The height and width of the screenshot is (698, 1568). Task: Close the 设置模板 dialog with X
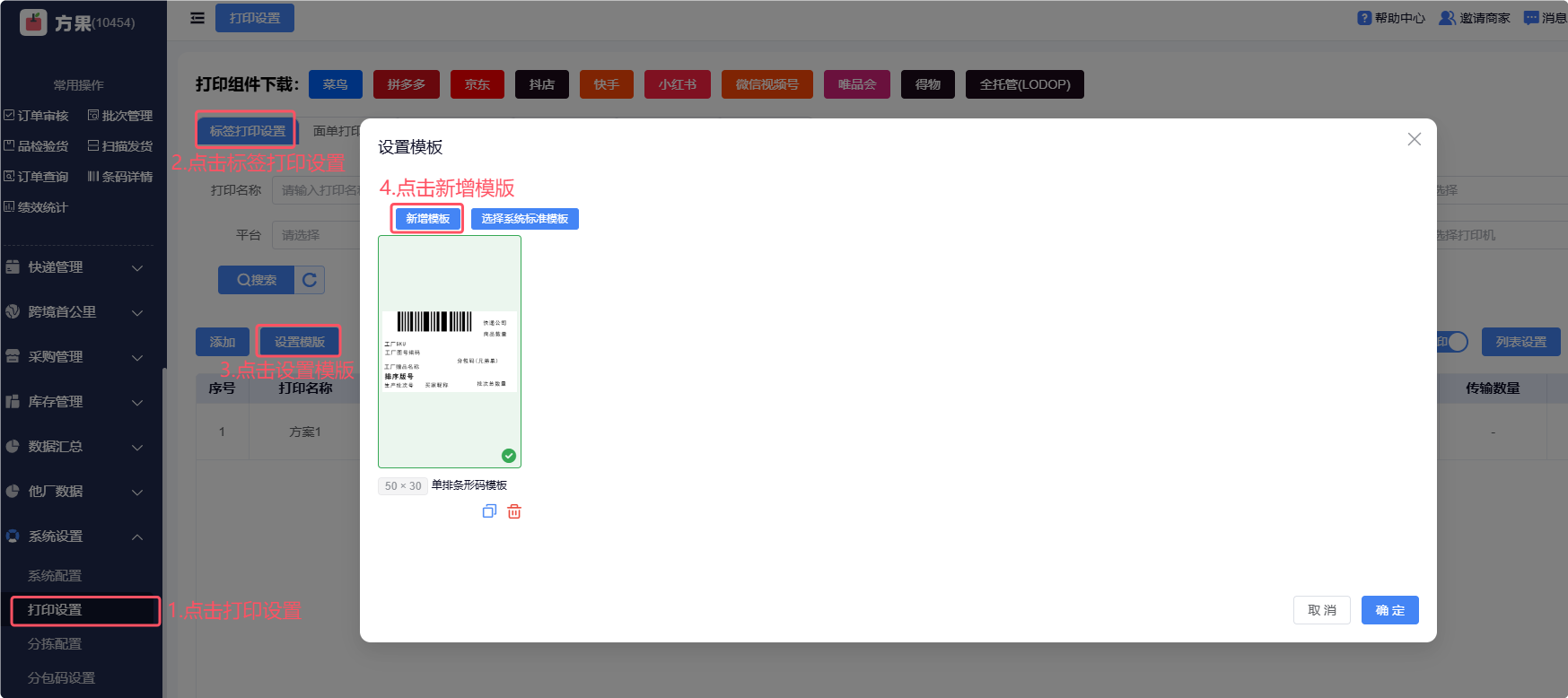tap(1415, 139)
